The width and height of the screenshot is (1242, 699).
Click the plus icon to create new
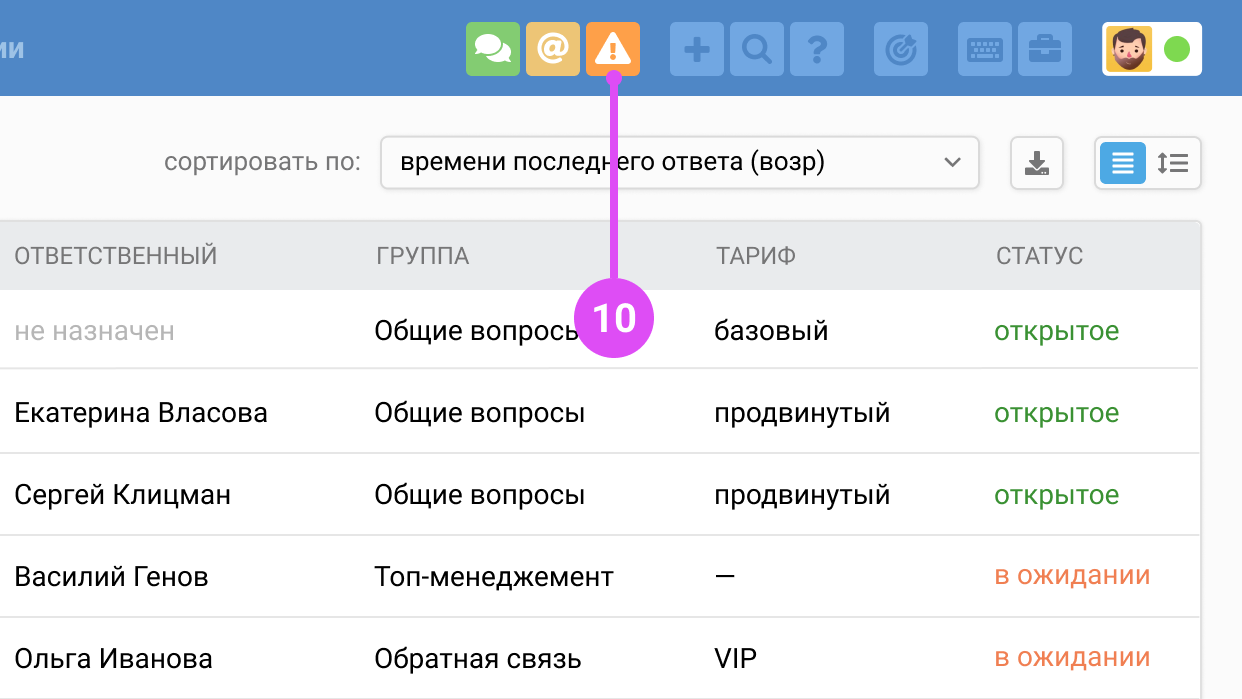pos(696,49)
